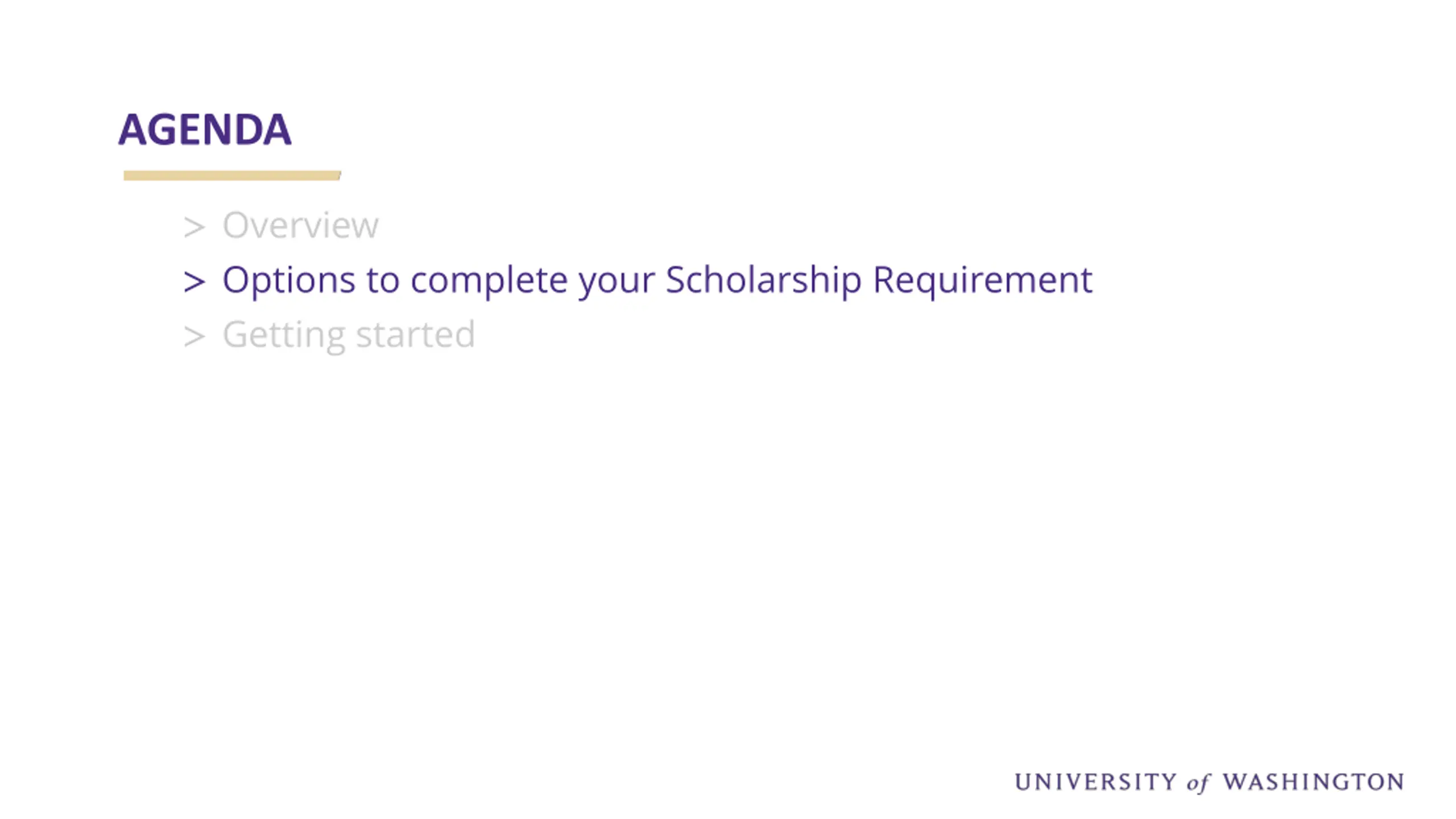This screenshot has width=1456, height=819.
Task: Click the italic of in the footer logo
Action: pyautogui.click(x=1199, y=783)
